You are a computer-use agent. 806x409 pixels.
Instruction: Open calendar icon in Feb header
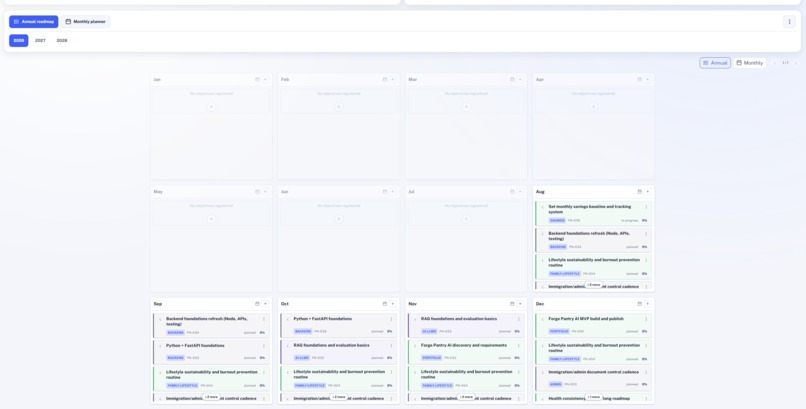[x=384, y=80]
